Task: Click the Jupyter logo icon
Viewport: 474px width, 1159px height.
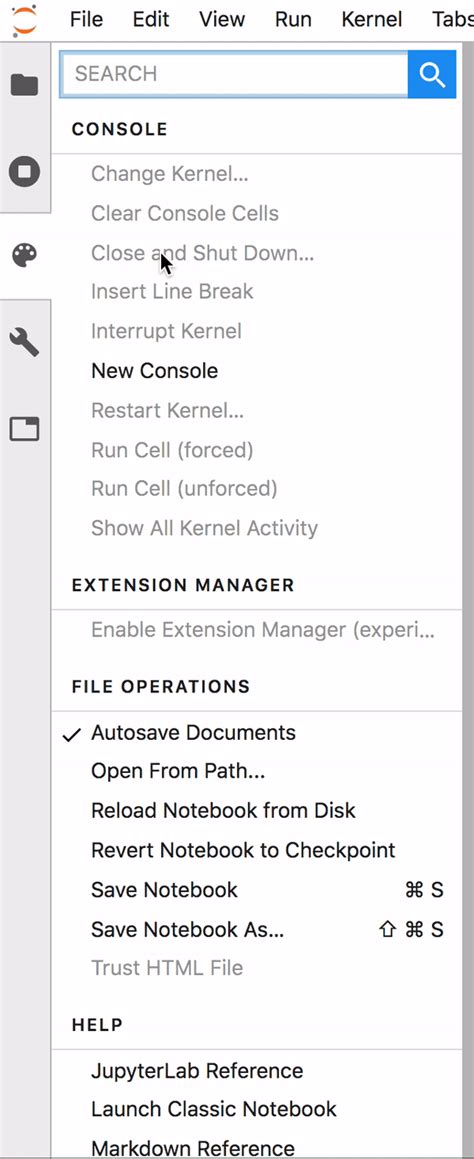Action: coord(24,19)
